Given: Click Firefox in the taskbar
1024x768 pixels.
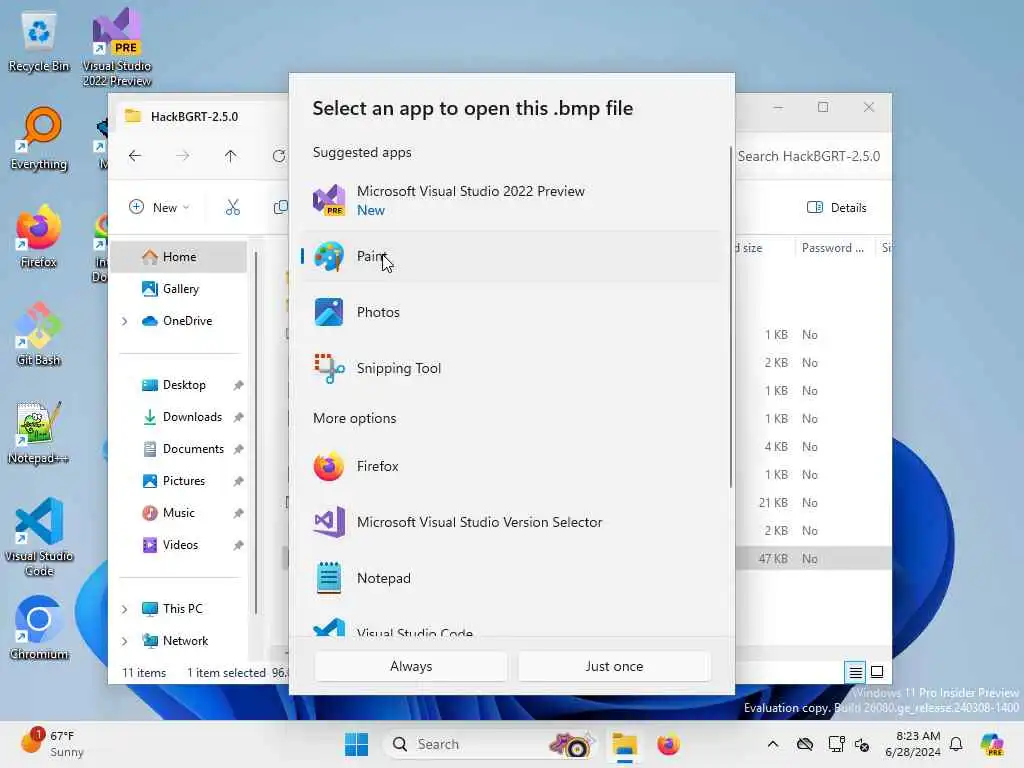Looking at the screenshot, I should 668,744.
